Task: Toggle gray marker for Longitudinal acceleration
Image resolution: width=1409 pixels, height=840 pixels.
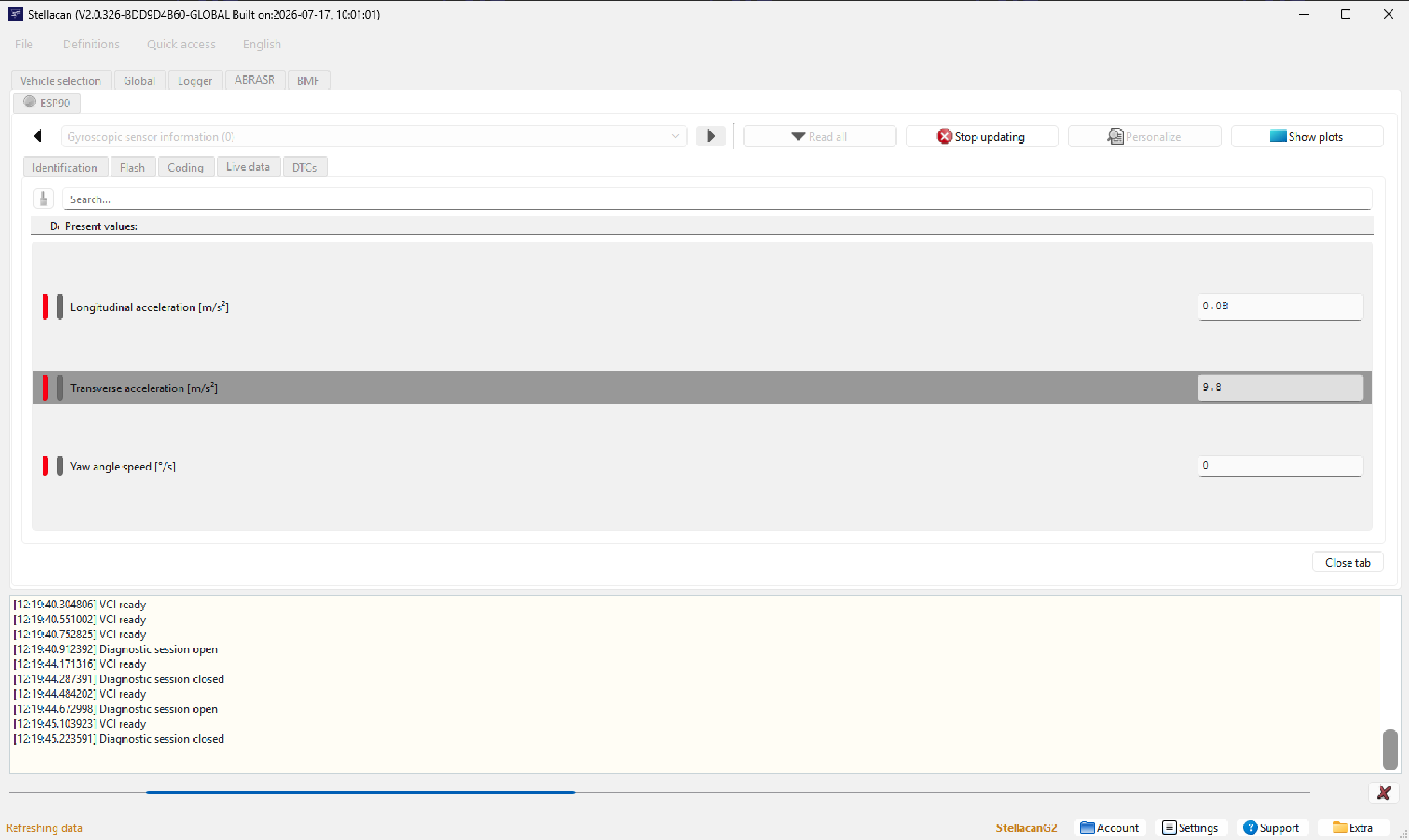Action: pos(60,307)
